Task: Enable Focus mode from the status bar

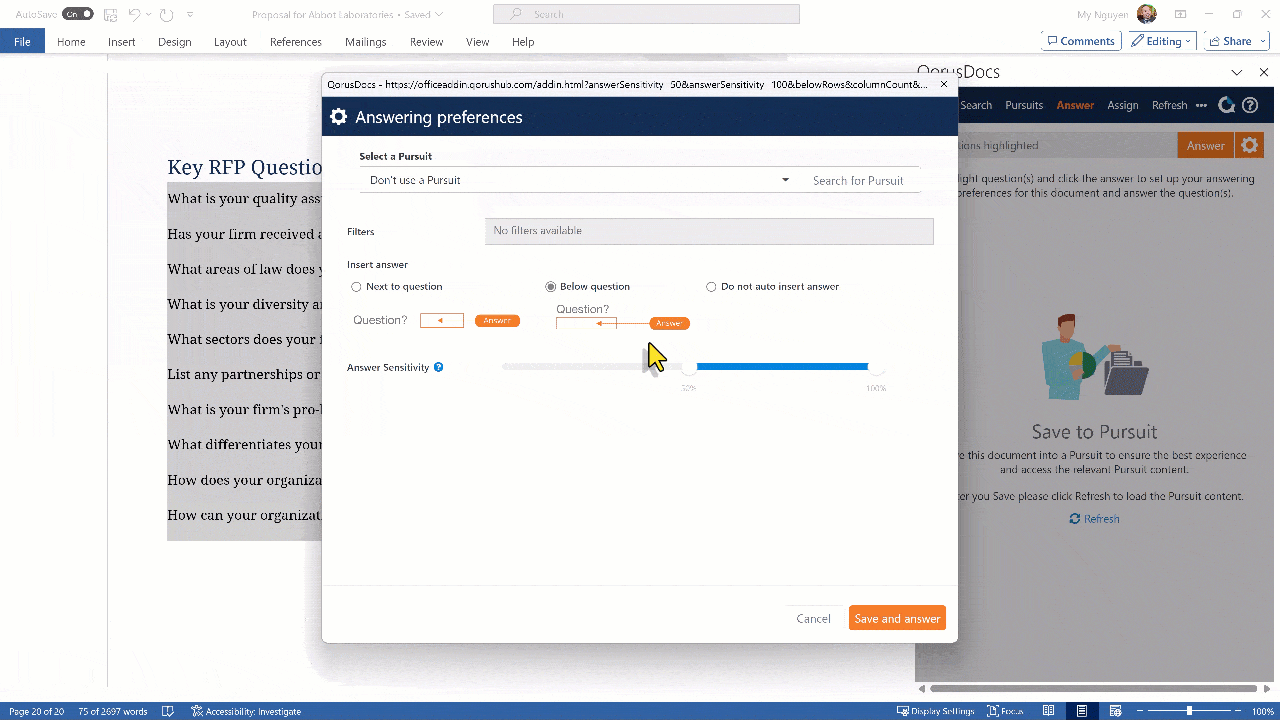Action: pos(1004,710)
